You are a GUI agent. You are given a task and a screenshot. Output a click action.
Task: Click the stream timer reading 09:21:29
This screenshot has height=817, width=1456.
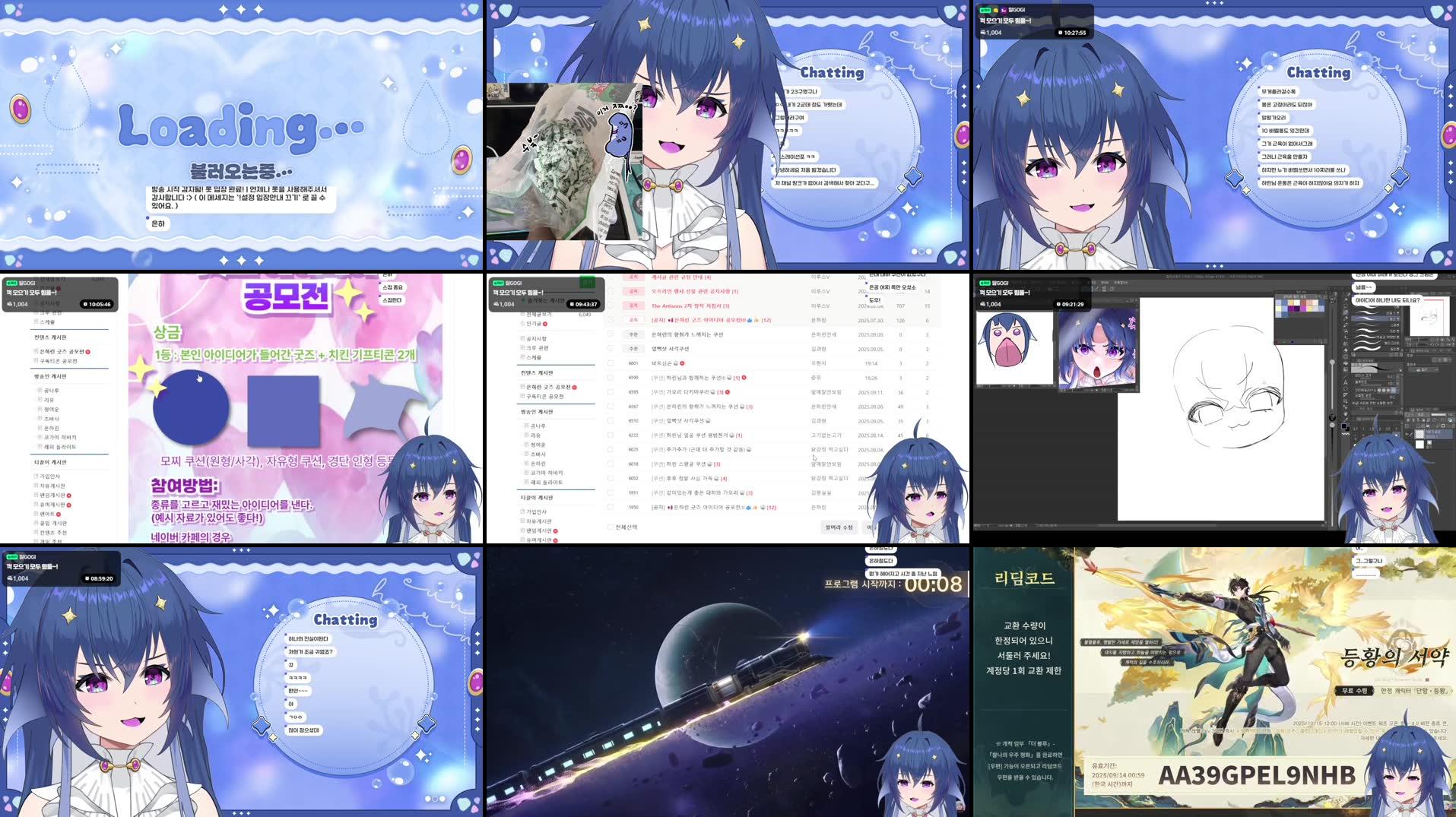1071,304
